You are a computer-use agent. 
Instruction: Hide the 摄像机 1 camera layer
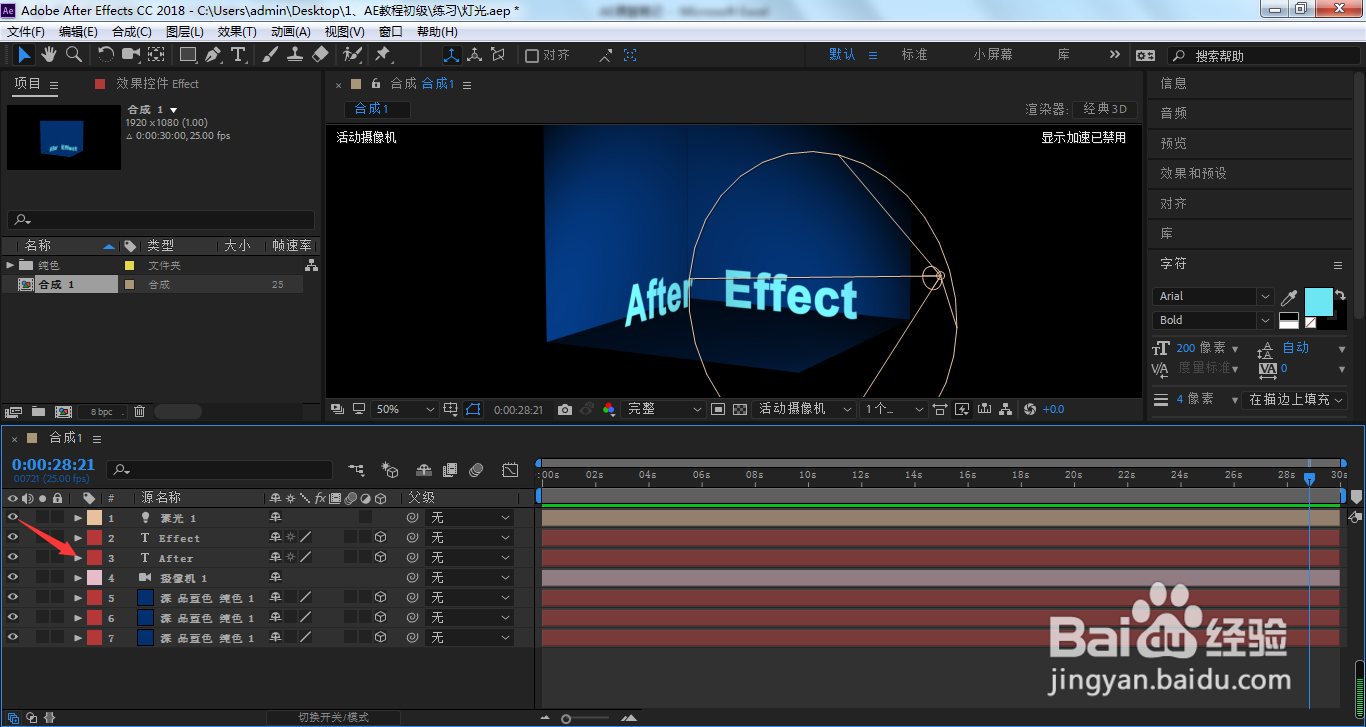(x=13, y=577)
